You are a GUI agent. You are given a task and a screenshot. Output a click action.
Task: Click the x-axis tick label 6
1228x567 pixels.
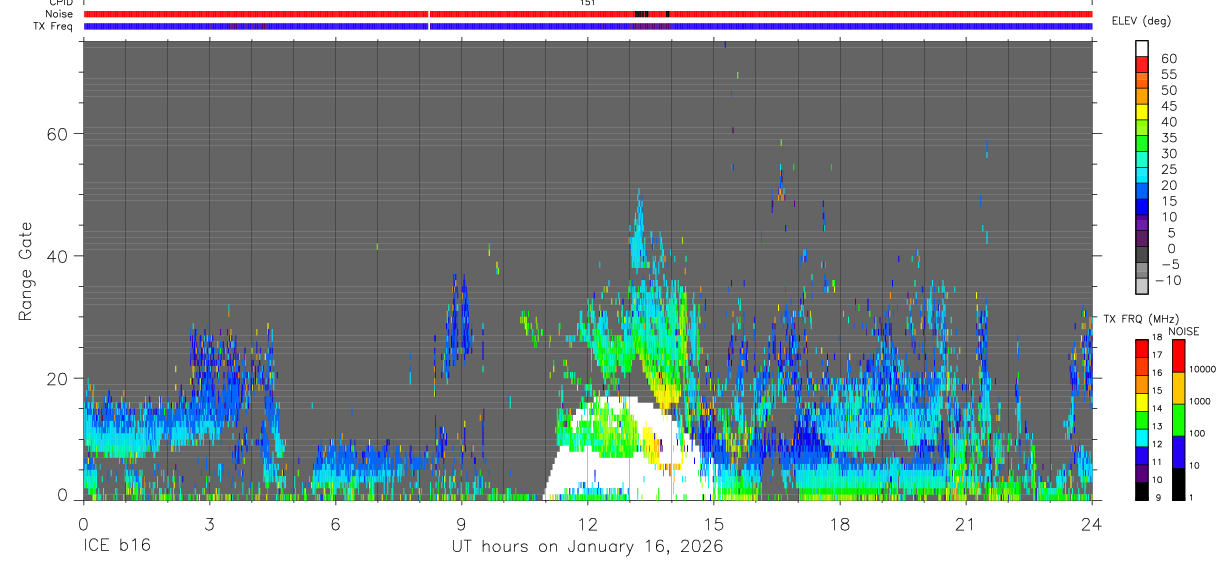coord(335,523)
